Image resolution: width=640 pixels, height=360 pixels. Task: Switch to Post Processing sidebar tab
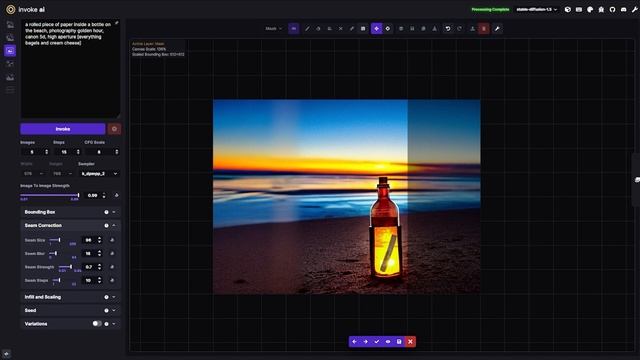10,77
